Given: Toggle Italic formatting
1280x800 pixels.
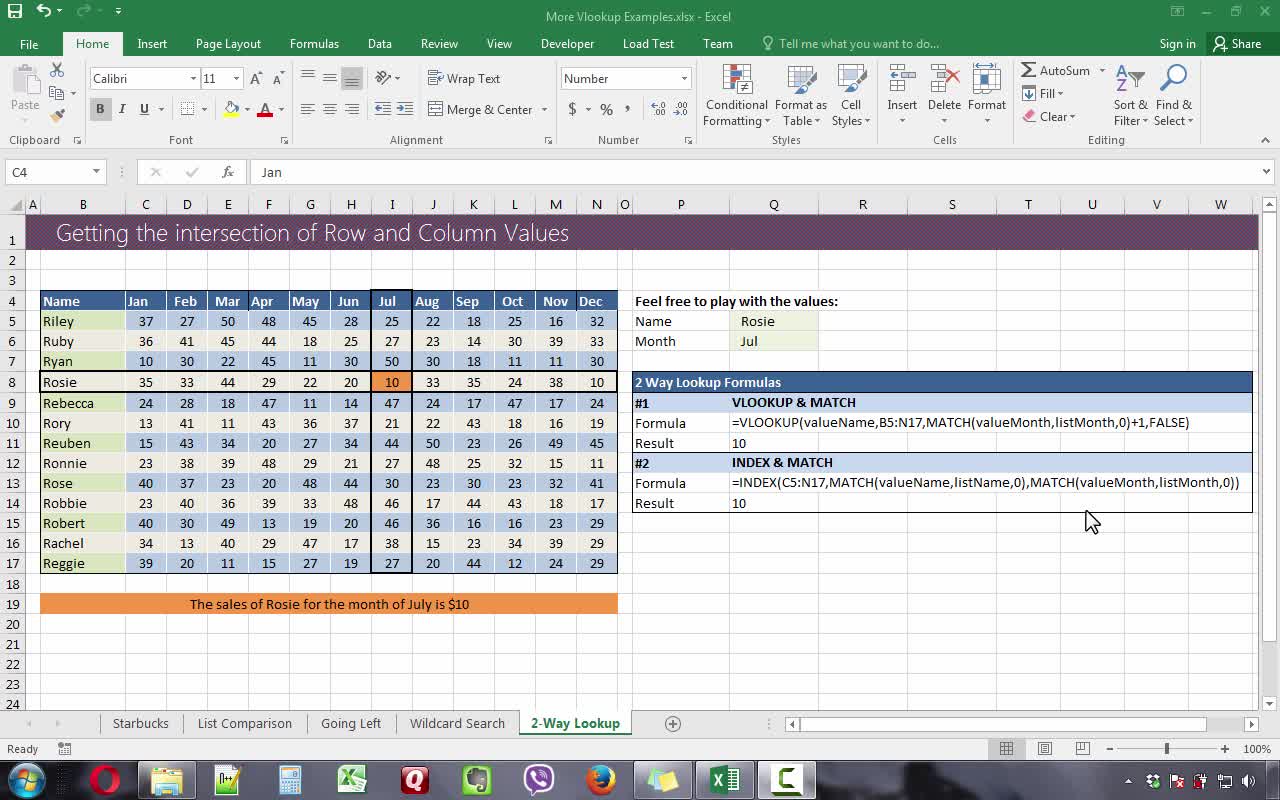Looking at the screenshot, I should 122,109.
